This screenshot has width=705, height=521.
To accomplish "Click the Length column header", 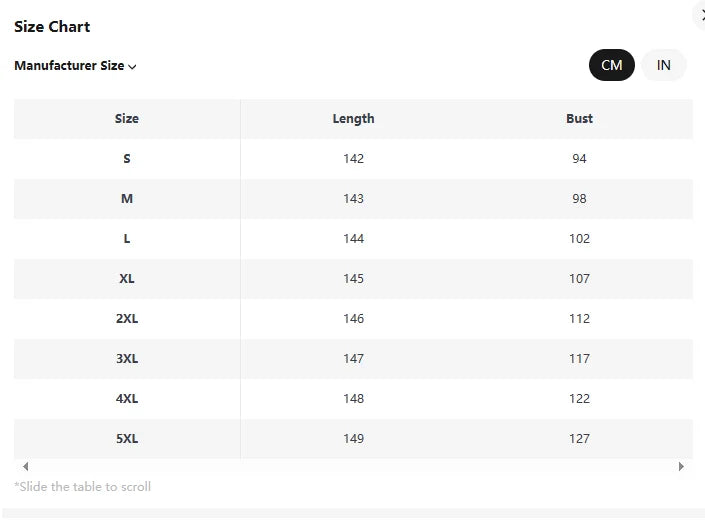I will click(353, 119).
